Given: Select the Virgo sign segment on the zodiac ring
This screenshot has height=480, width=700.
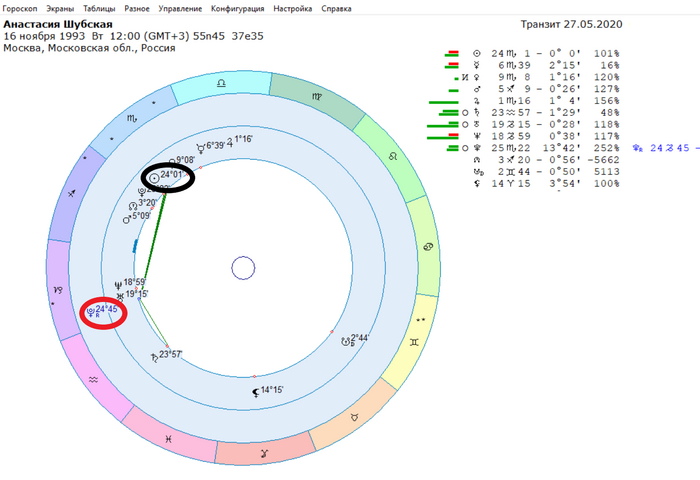Looking at the screenshot, I should [x=317, y=96].
